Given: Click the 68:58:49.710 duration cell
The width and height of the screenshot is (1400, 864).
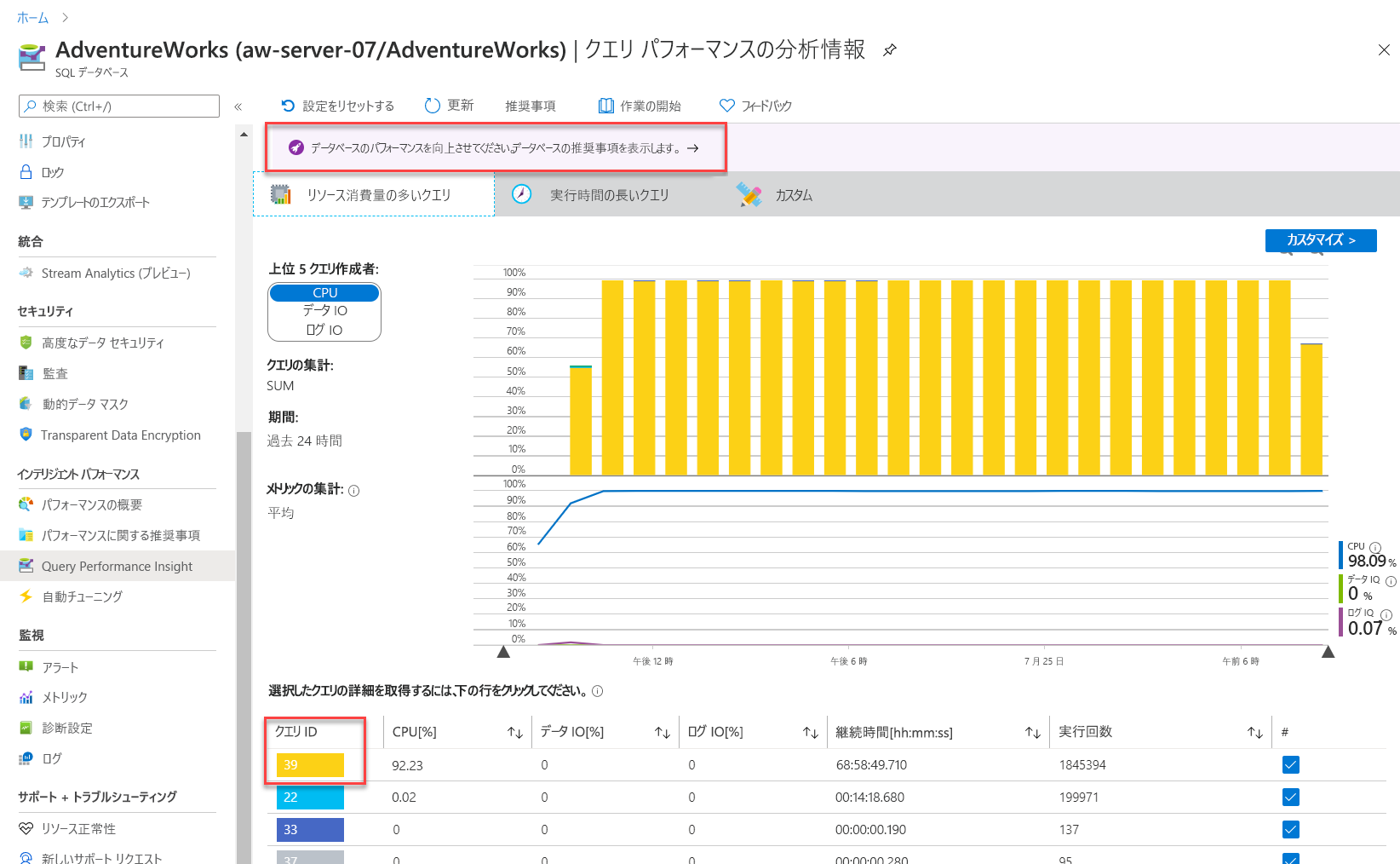Looking at the screenshot, I should (871, 765).
